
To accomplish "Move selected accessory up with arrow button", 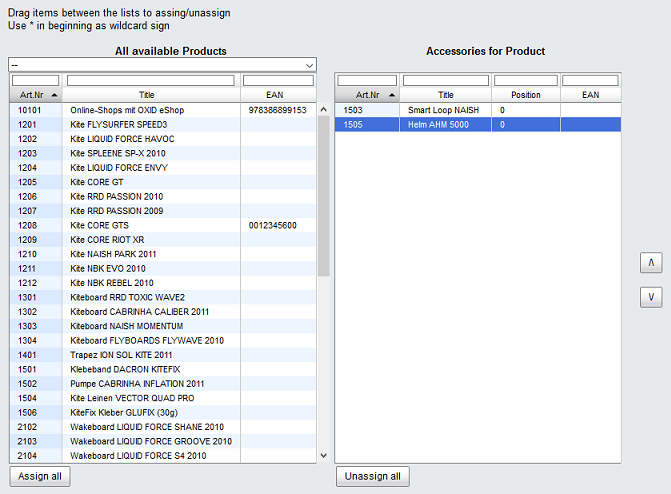I will point(651,262).
